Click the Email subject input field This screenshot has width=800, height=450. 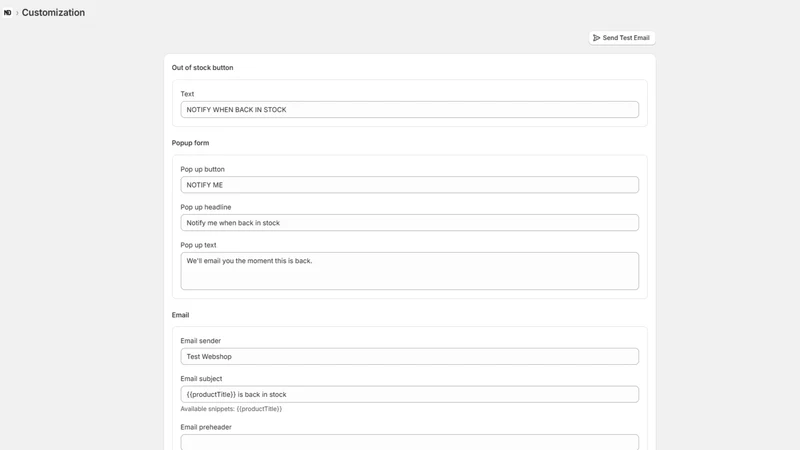(x=409, y=394)
